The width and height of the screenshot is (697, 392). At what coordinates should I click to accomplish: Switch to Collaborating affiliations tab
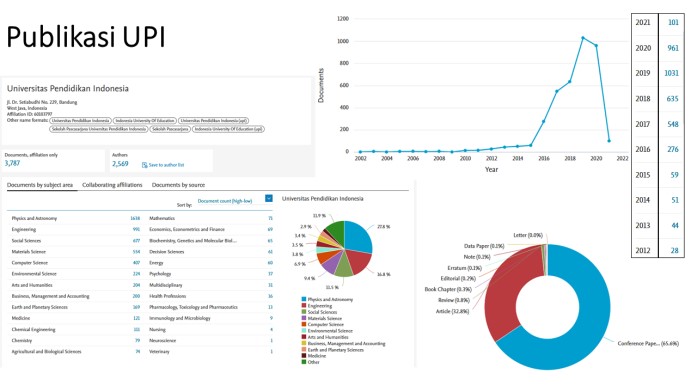click(112, 185)
